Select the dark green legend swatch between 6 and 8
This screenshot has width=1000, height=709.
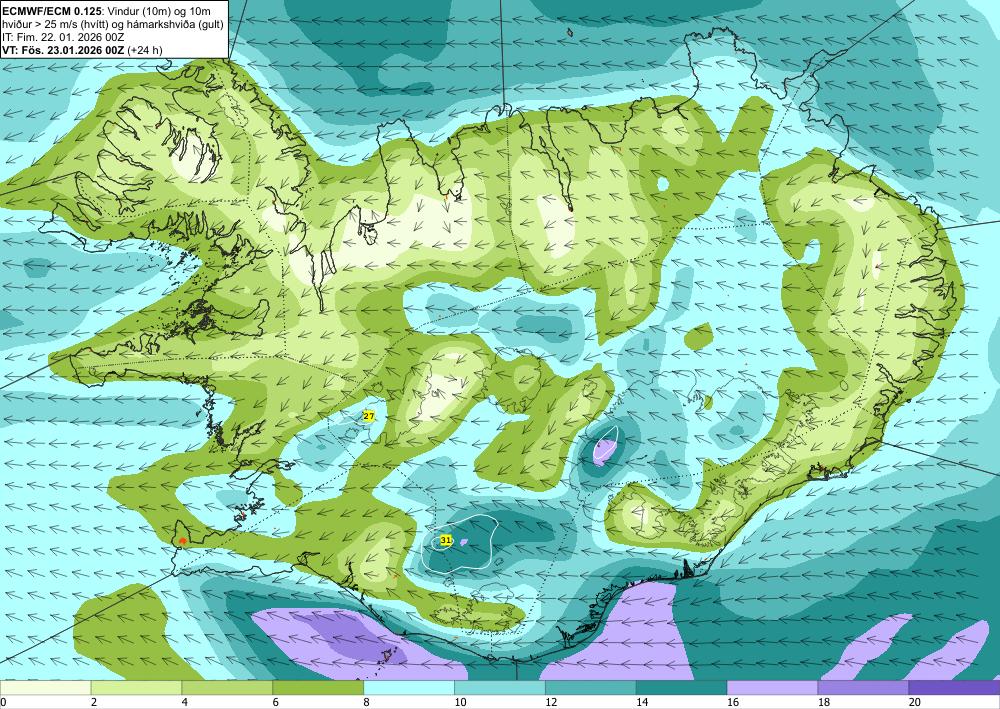(318, 687)
